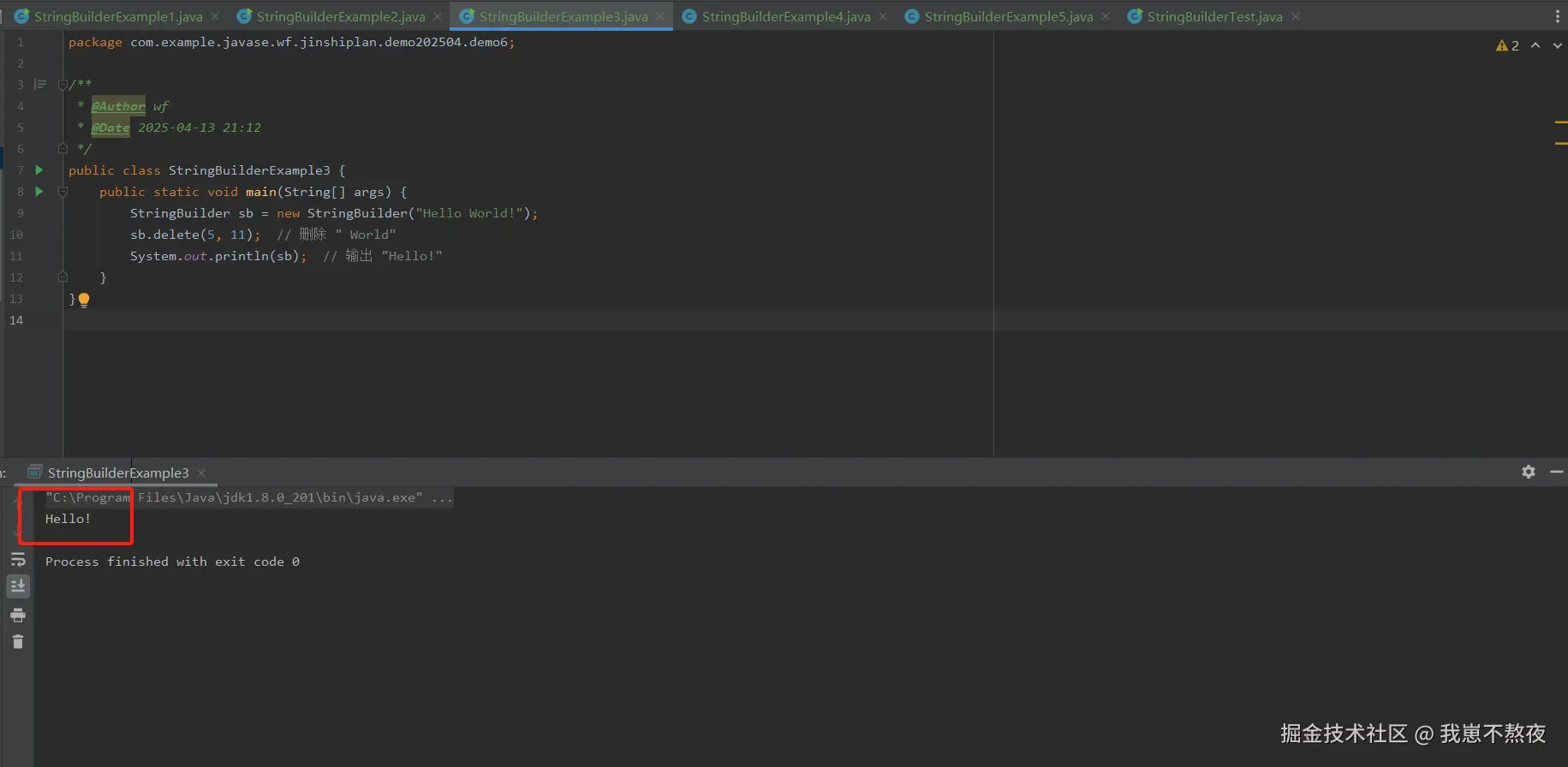
Task: Open Run panel settings gear
Action: pos(1529,472)
